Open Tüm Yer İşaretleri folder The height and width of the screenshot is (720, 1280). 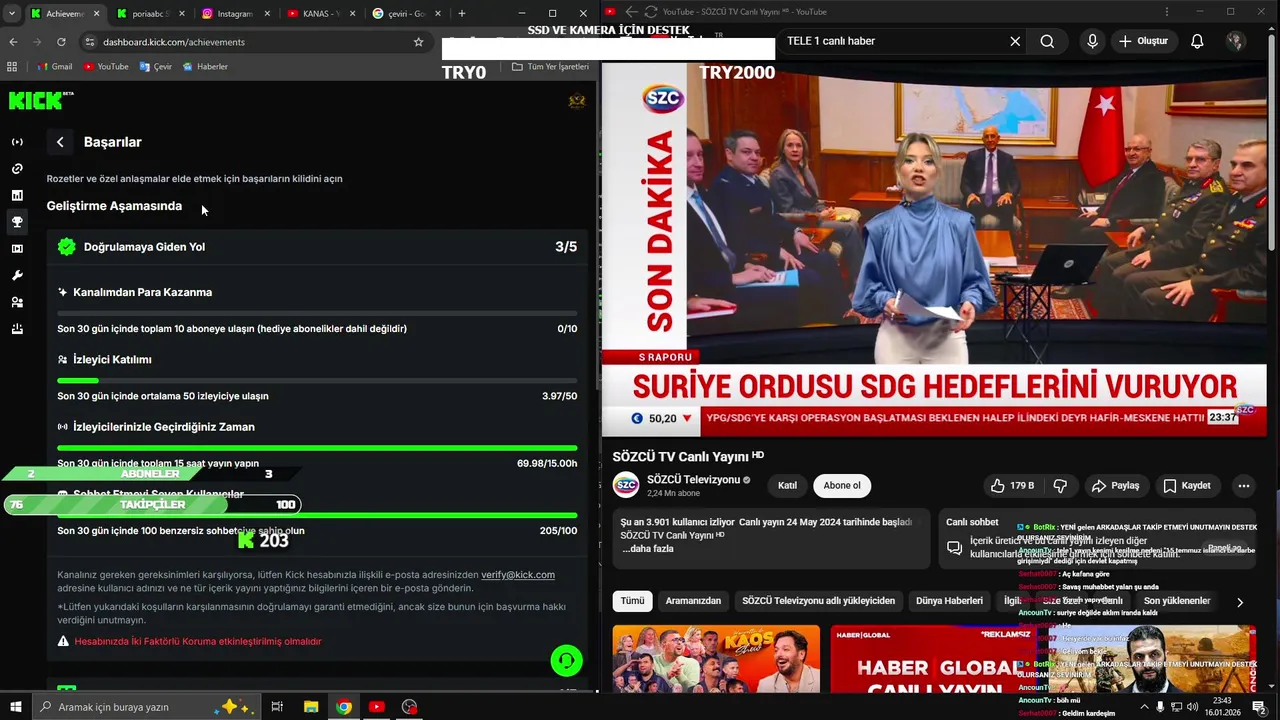click(x=550, y=66)
